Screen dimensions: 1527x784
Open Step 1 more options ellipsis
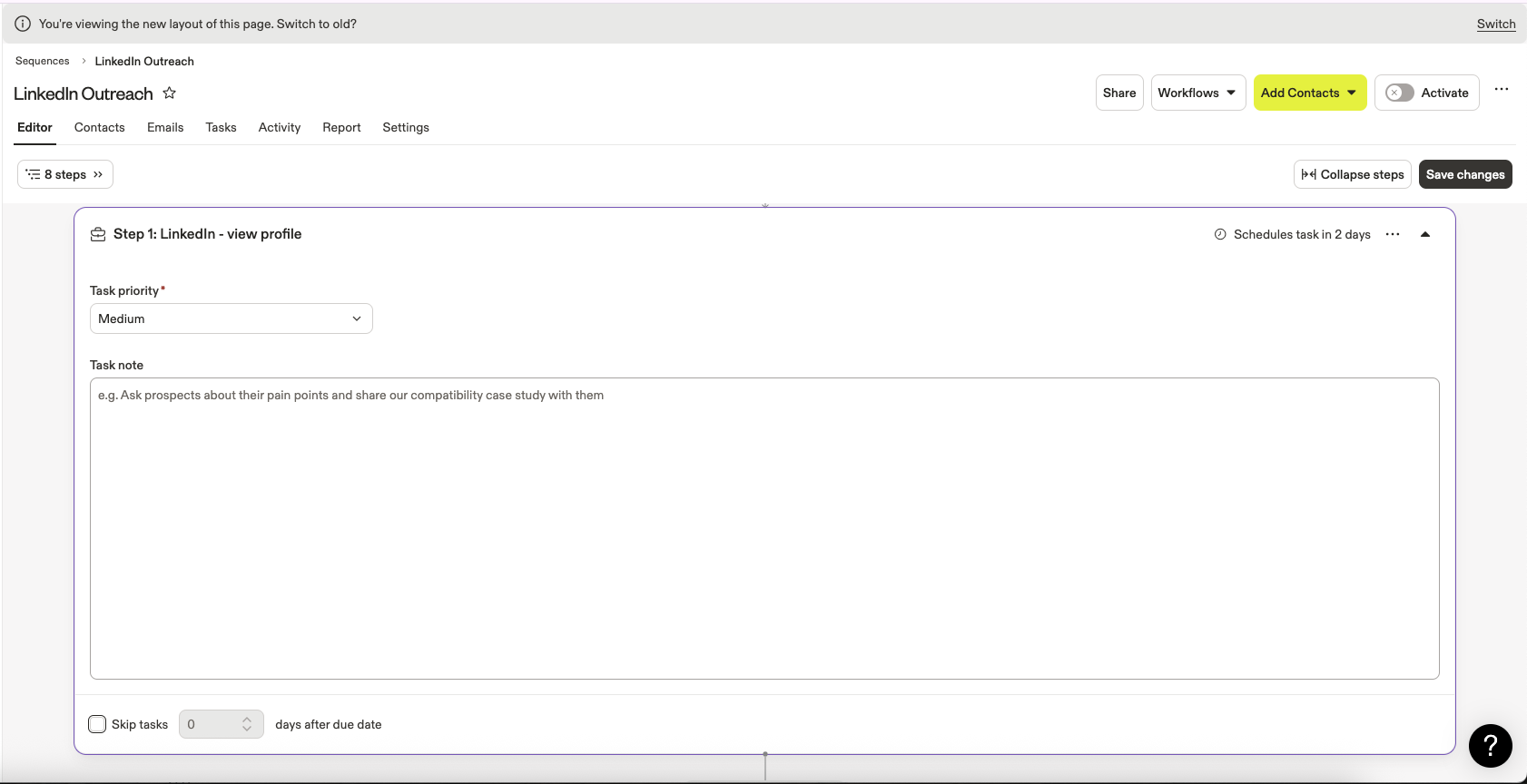tap(1393, 234)
